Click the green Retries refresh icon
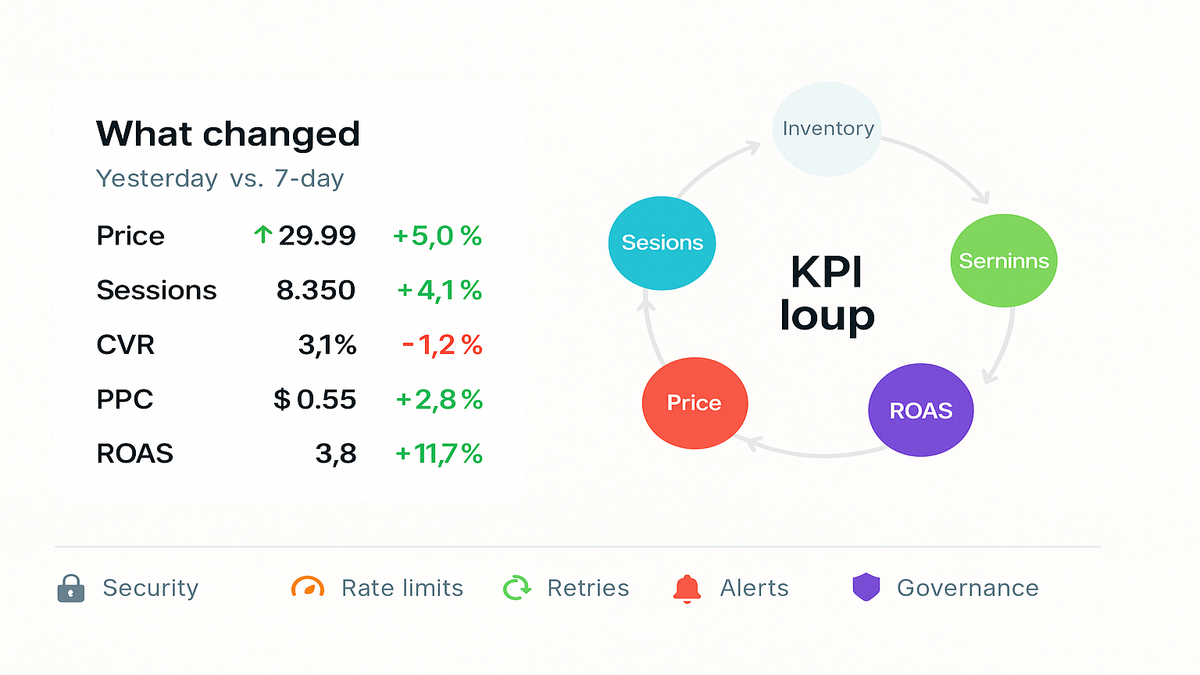Screen dimensions: 1200x675 (517, 588)
